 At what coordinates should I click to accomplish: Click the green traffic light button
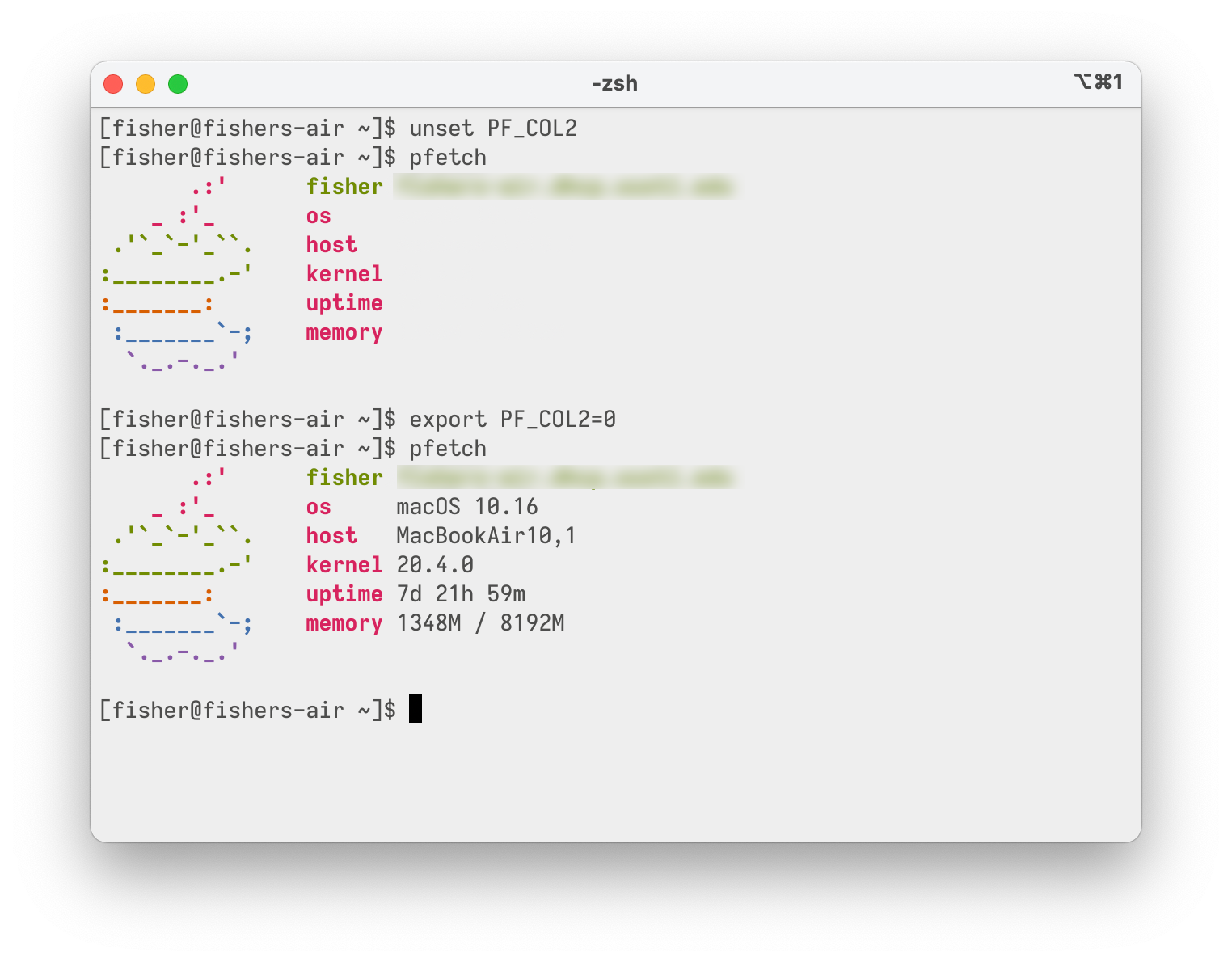click(177, 83)
